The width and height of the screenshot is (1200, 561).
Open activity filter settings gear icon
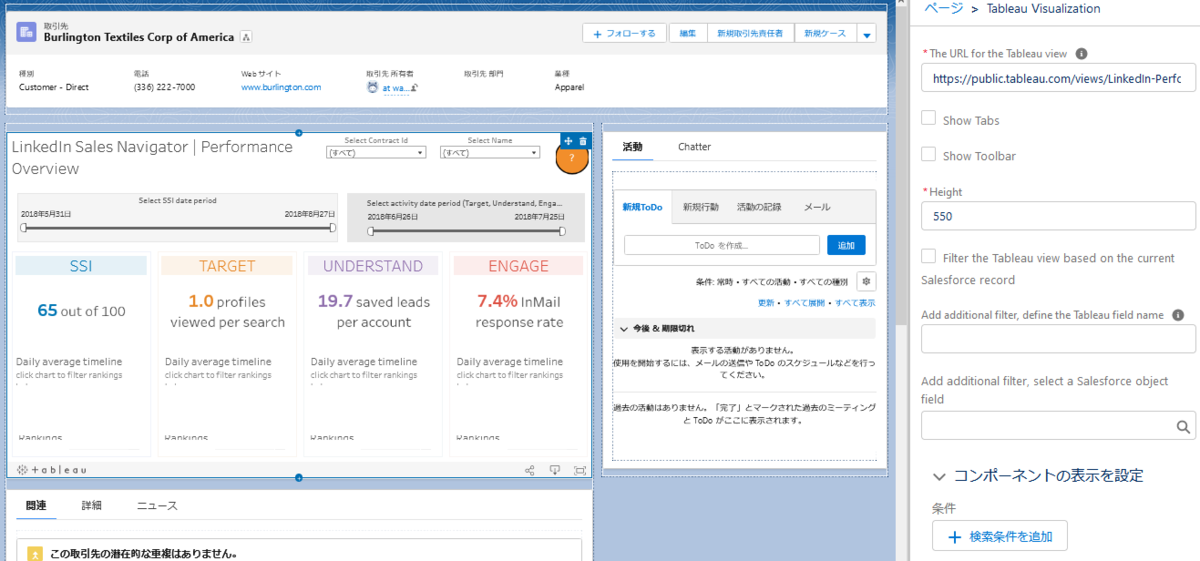pyautogui.click(x=866, y=282)
